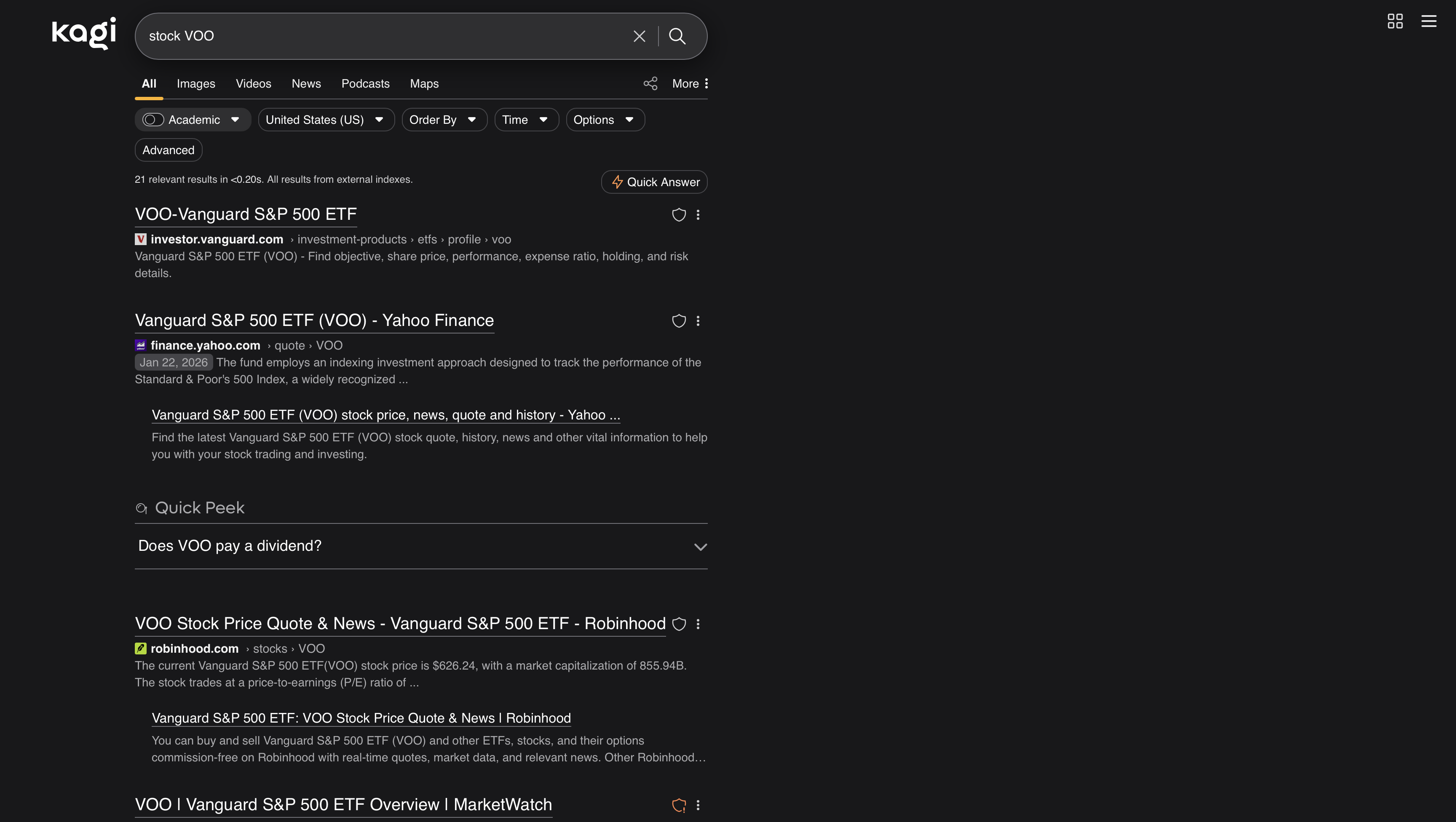The width and height of the screenshot is (1456, 822).
Task: Toggle the Academic lens switch
Action: pyautogui.click(x=152, y=119)
